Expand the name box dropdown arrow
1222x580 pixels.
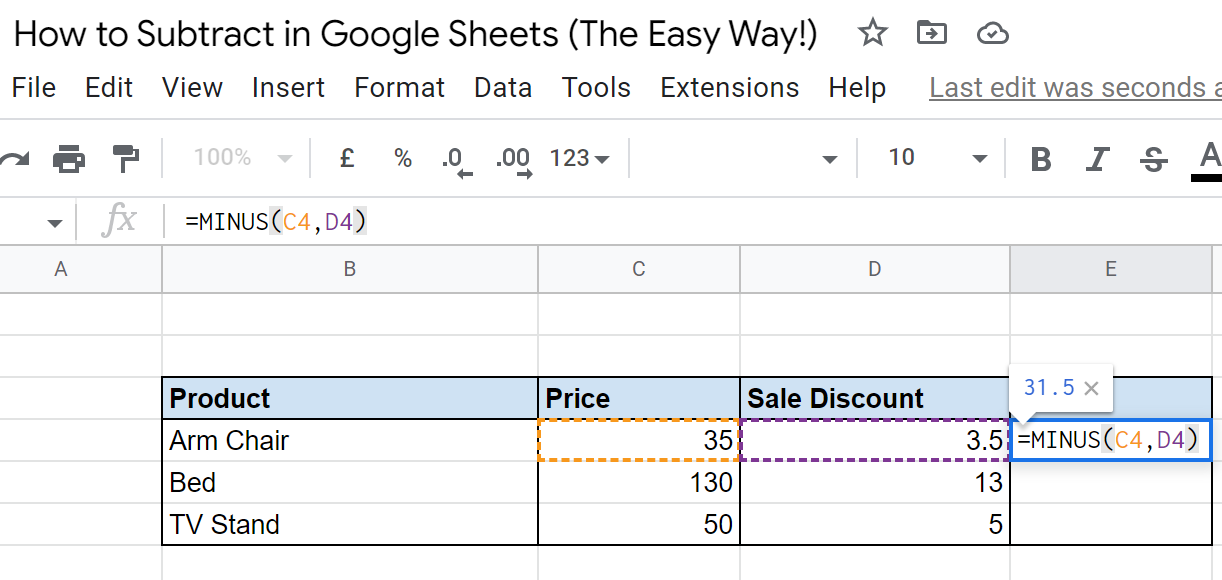click(x=55, y=222)
